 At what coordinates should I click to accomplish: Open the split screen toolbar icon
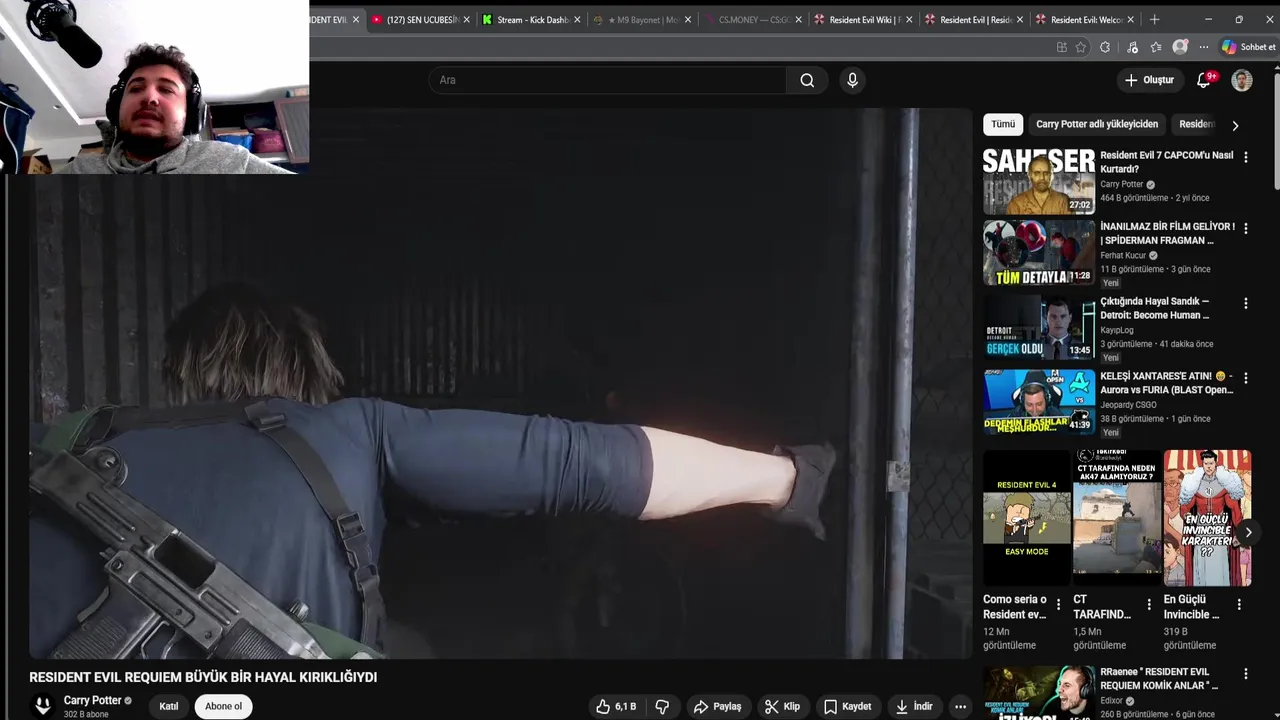[x=1061, y=47]
